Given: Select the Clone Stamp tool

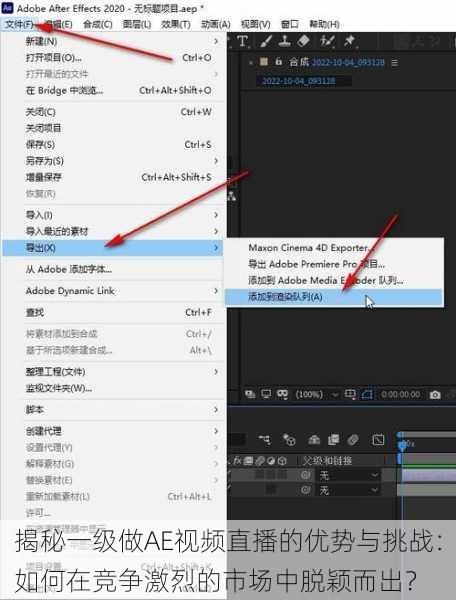Looking at the screenshot, I should click(x=285, y=41).
